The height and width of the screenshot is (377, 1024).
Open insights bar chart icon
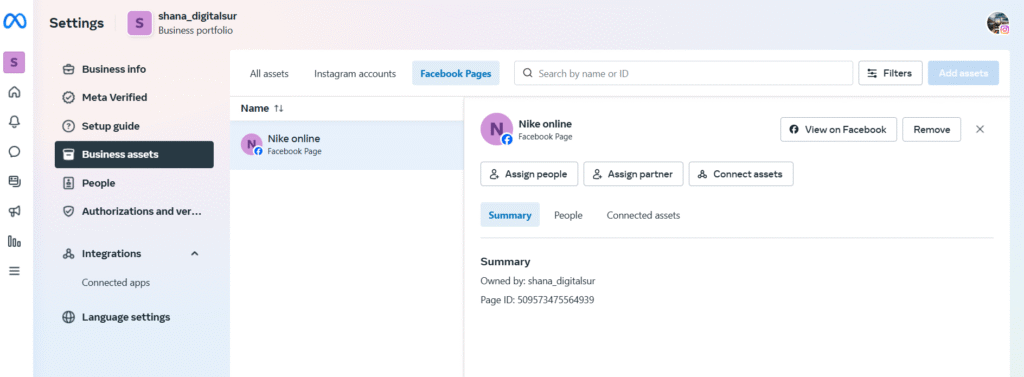point(14,241)
